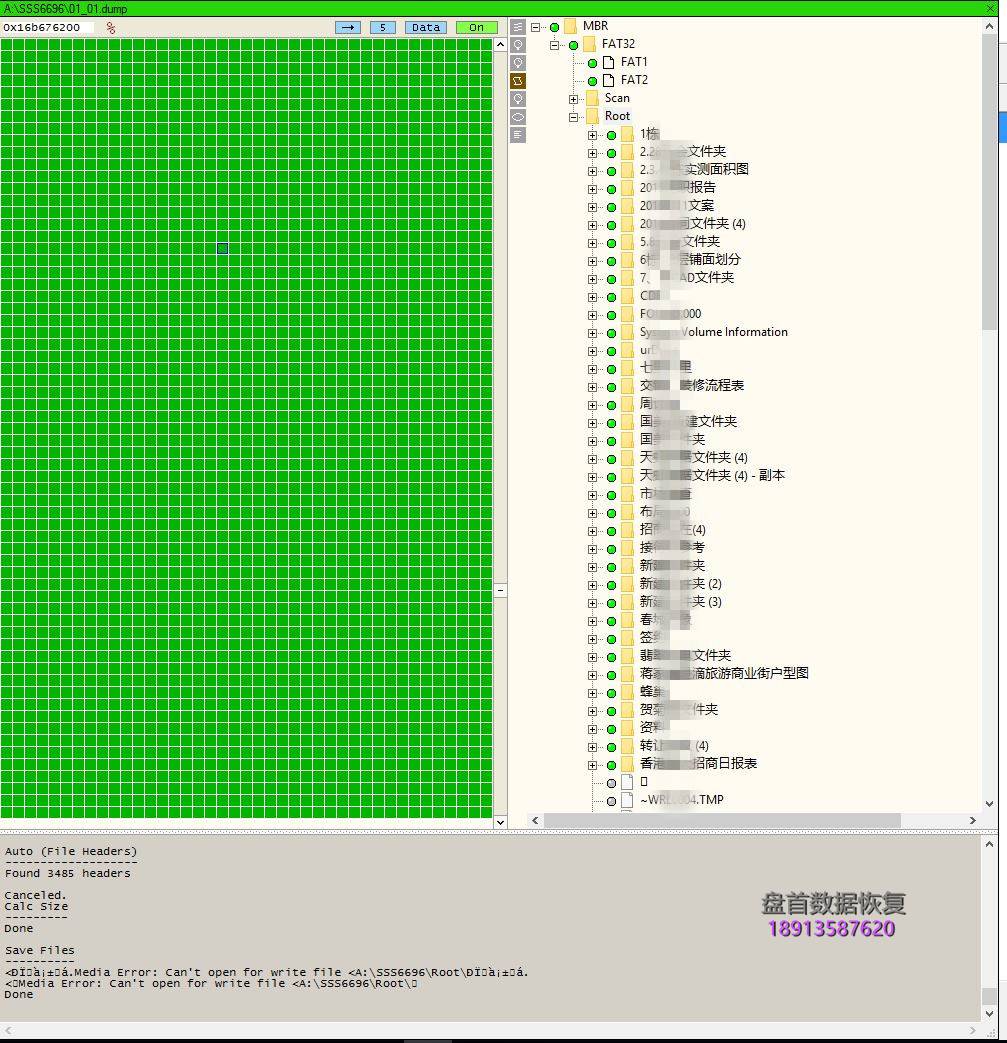Click the "Save Files" log heading
The height and width of the screenshot is (1043, 1007).
click(39, 951)
